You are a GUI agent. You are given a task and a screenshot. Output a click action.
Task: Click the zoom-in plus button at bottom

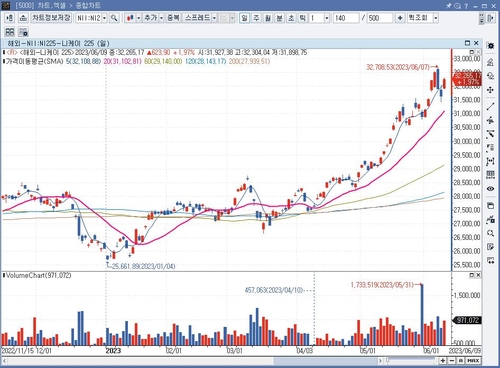[x=443, y=361]
